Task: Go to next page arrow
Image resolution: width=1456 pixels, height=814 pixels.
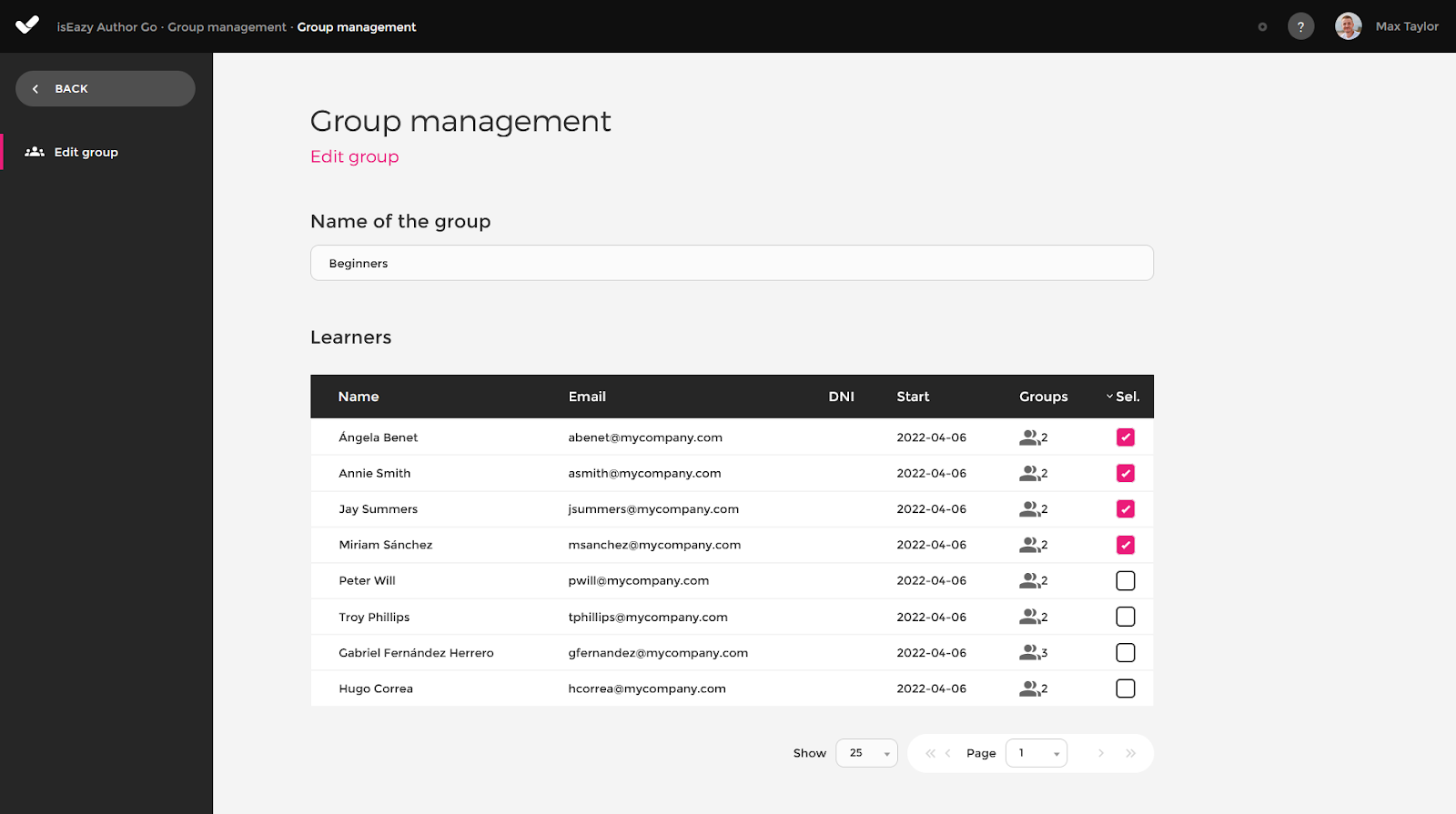Action: (1101, 753)
